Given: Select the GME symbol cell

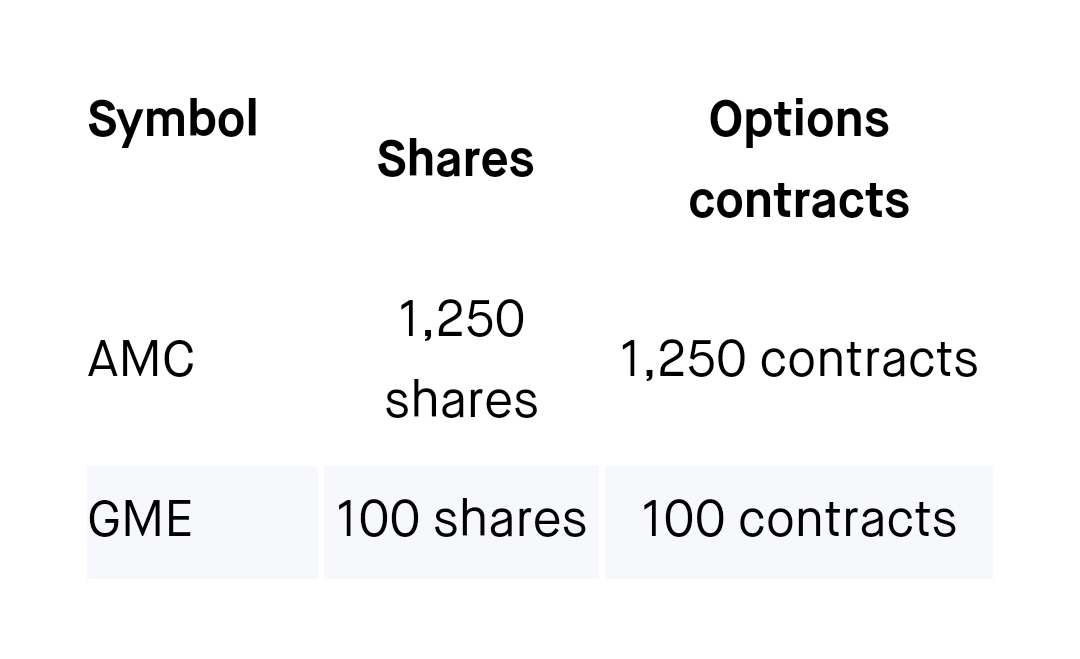Looking at the screenshot, I should tap(140, 519).
